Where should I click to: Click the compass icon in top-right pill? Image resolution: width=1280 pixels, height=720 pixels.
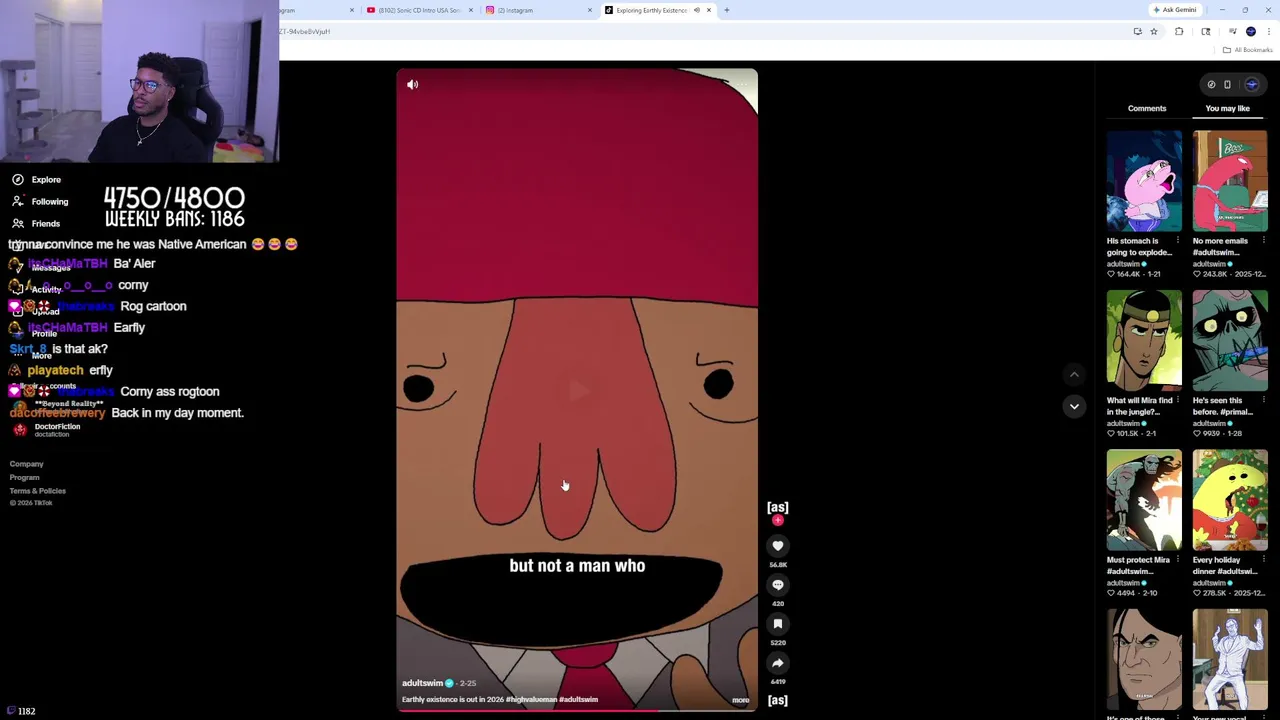pyautogui.click(x=1211, y=85)
